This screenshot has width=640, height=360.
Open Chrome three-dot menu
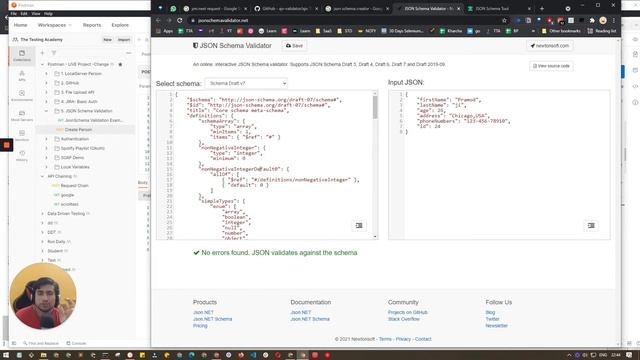(x=613, y=20)
